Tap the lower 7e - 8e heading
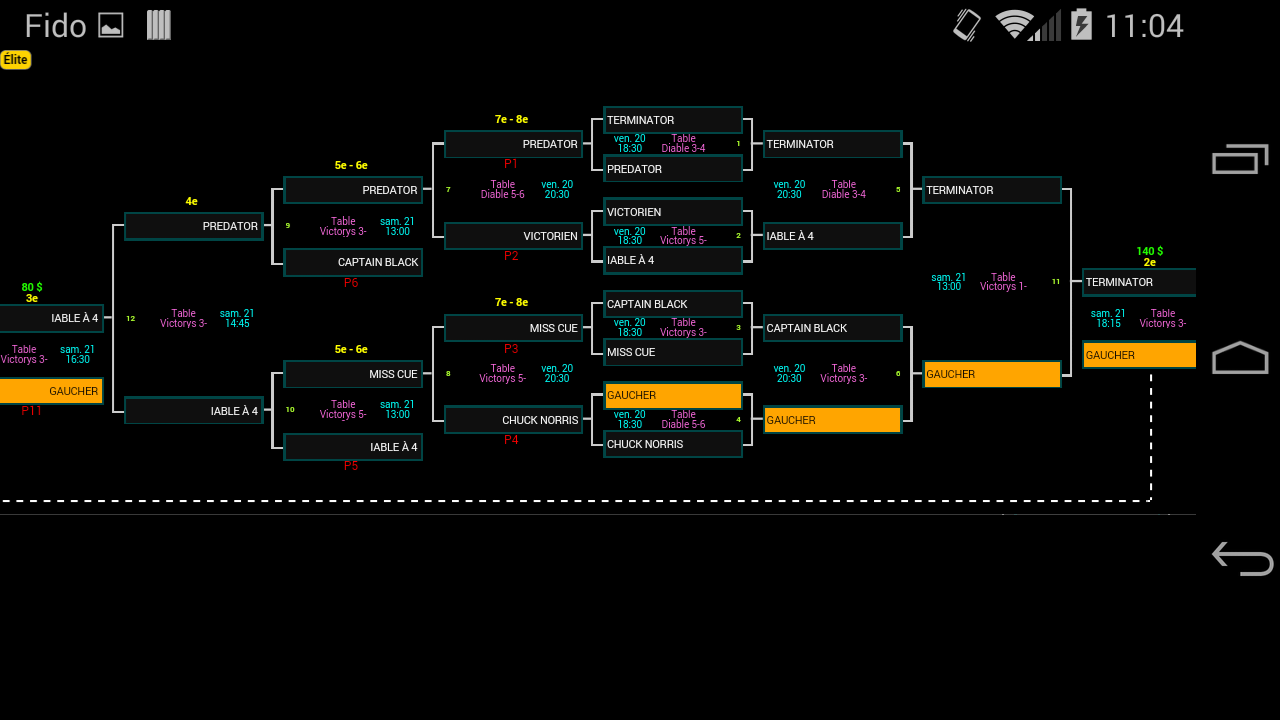Screen dimensions: 1280x720 tap(511, 302)
